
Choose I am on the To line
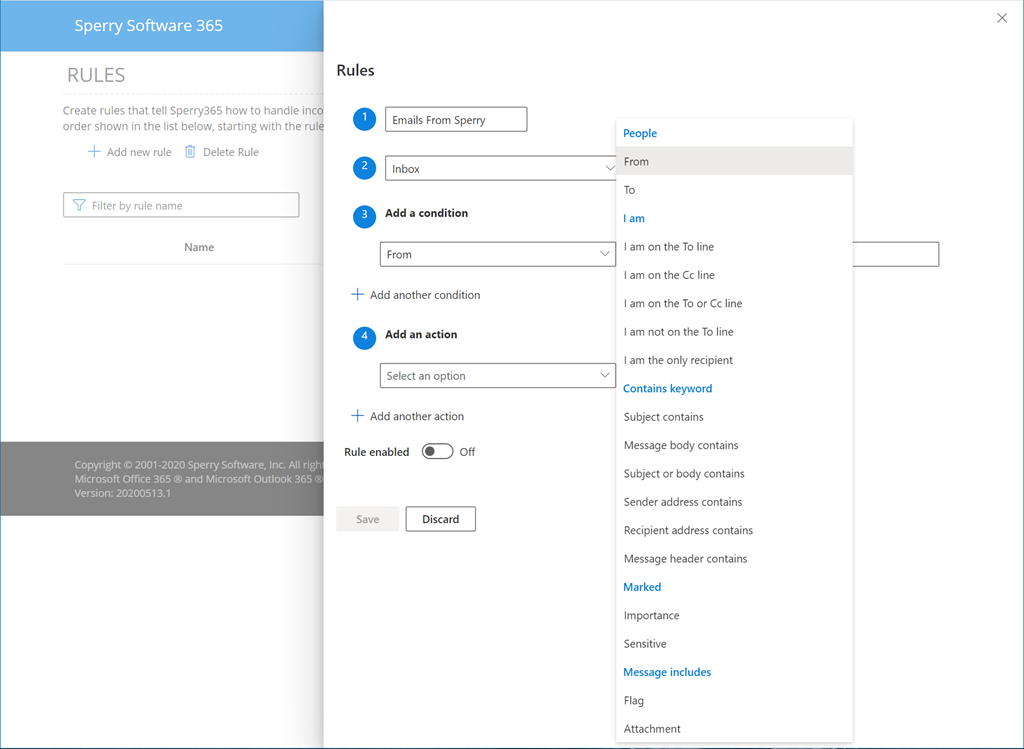click(734, 247)
